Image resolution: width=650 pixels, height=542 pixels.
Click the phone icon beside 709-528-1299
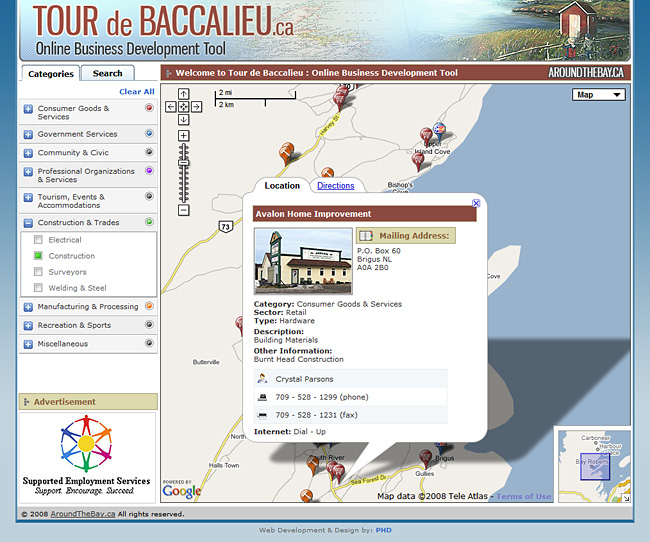pos(262,397)
